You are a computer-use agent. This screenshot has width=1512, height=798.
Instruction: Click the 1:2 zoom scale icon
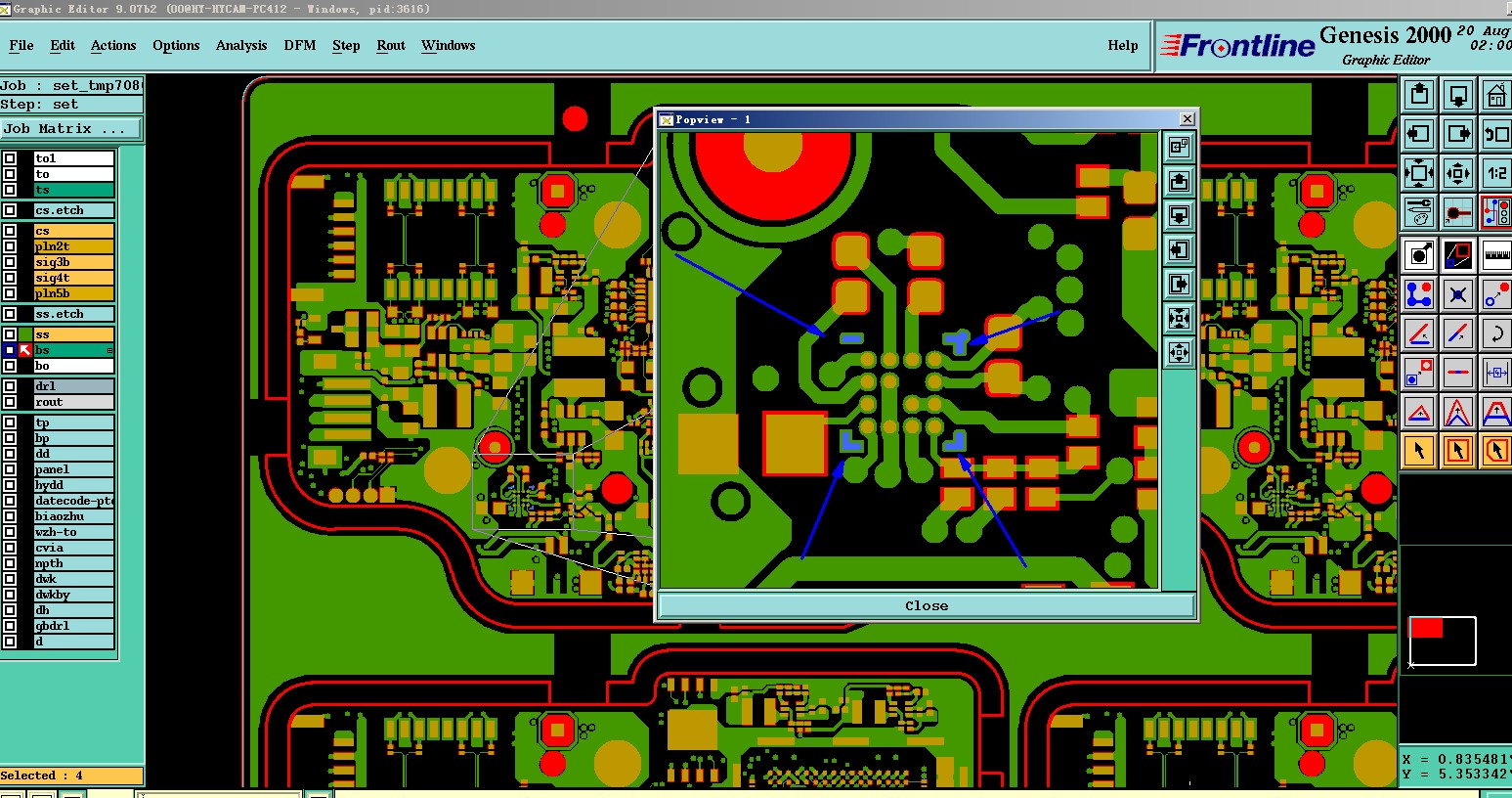tap(1496, 173)
